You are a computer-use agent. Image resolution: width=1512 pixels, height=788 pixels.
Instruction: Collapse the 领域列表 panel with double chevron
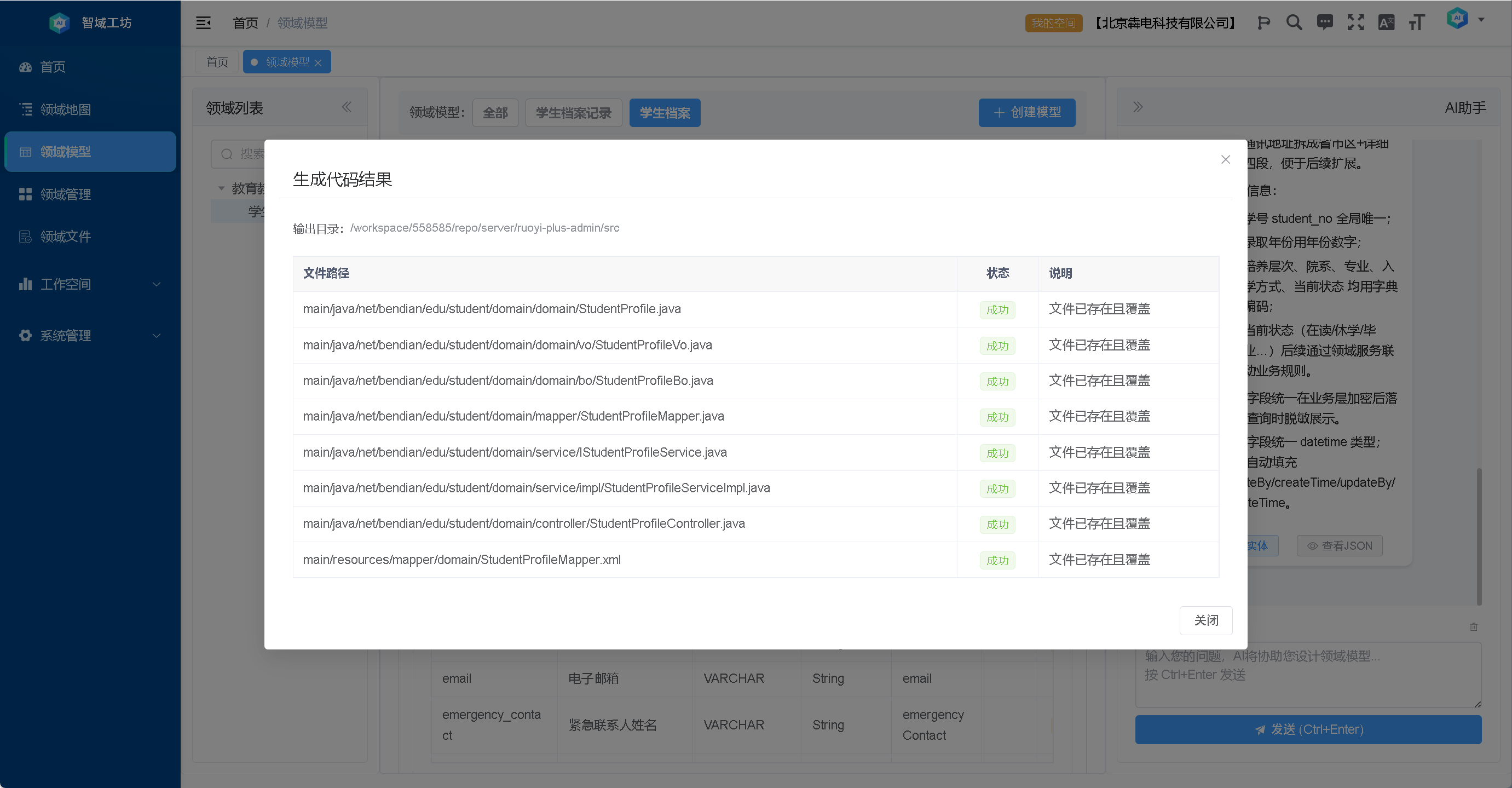[347, 107]
